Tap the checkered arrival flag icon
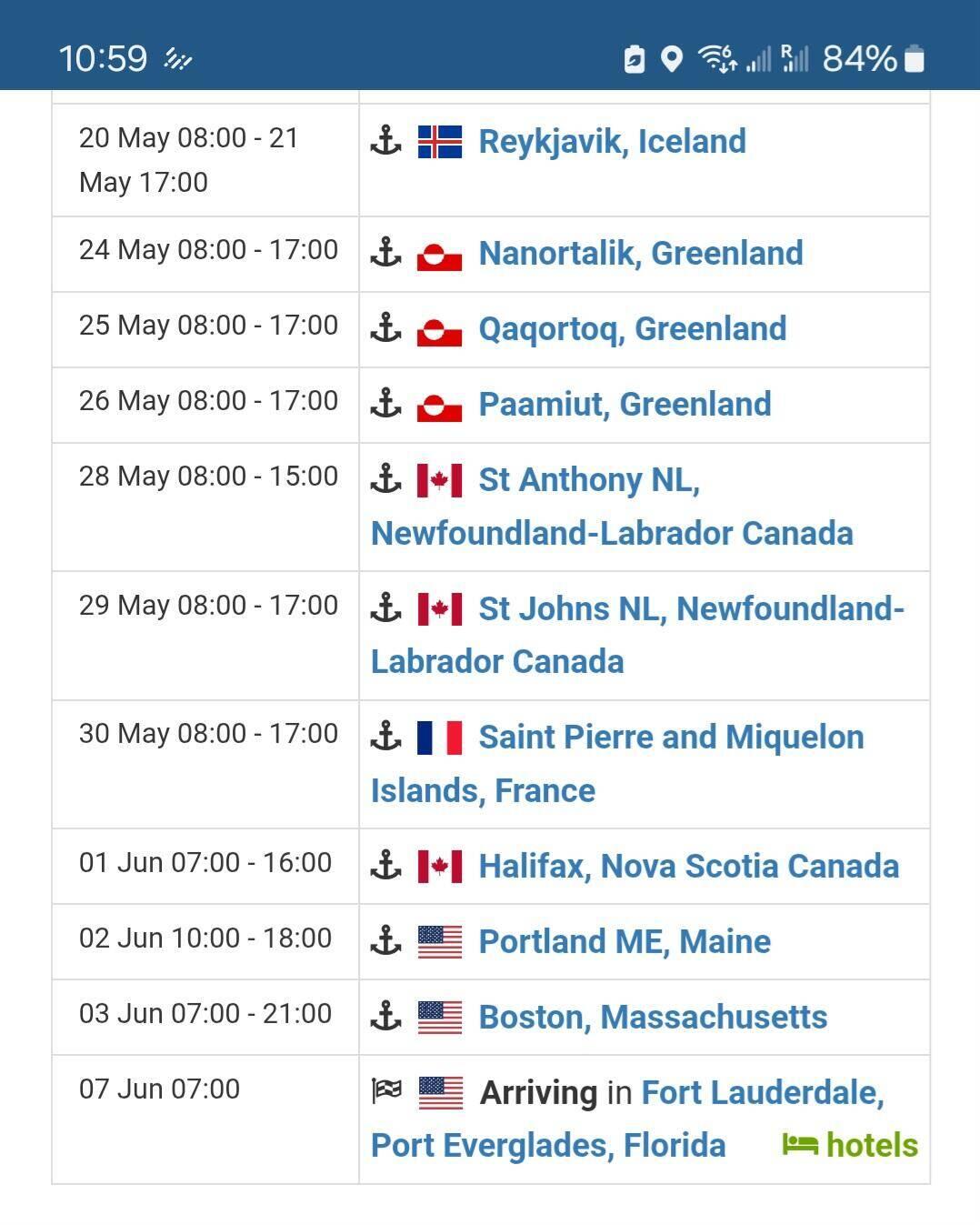The image size is (980, 1225). pyautogui.click(x=386, y=1090)
